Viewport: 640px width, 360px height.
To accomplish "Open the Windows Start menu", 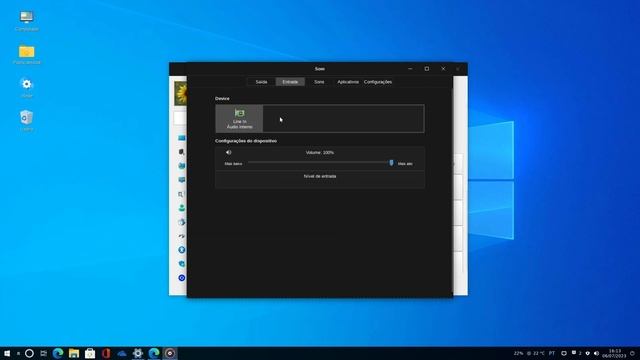I will pos(7,353).
